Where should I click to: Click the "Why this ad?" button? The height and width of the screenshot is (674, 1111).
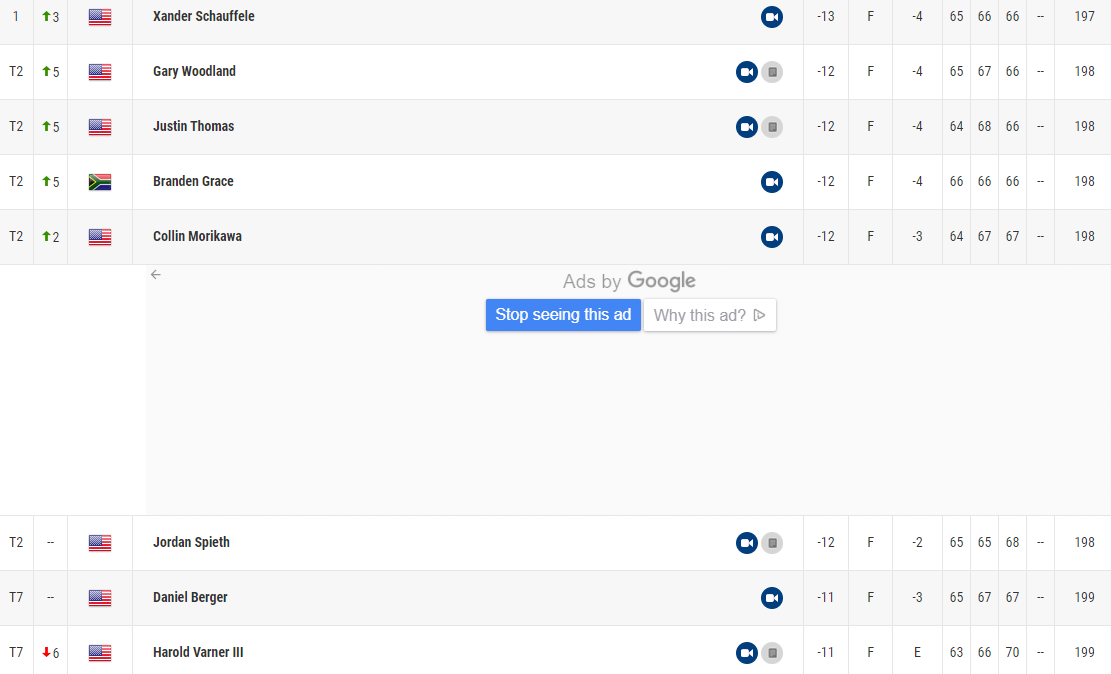pyautogui.click(x=709, y=315)
